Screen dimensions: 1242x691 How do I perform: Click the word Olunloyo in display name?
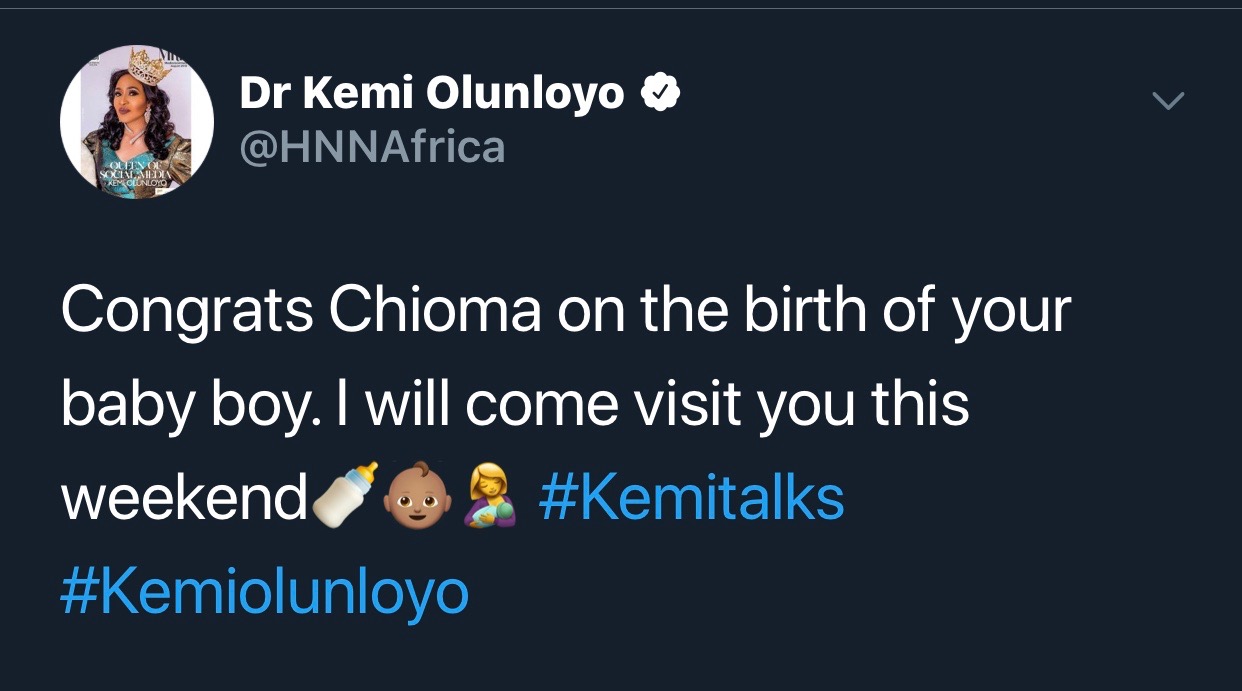tap(525, 94)
